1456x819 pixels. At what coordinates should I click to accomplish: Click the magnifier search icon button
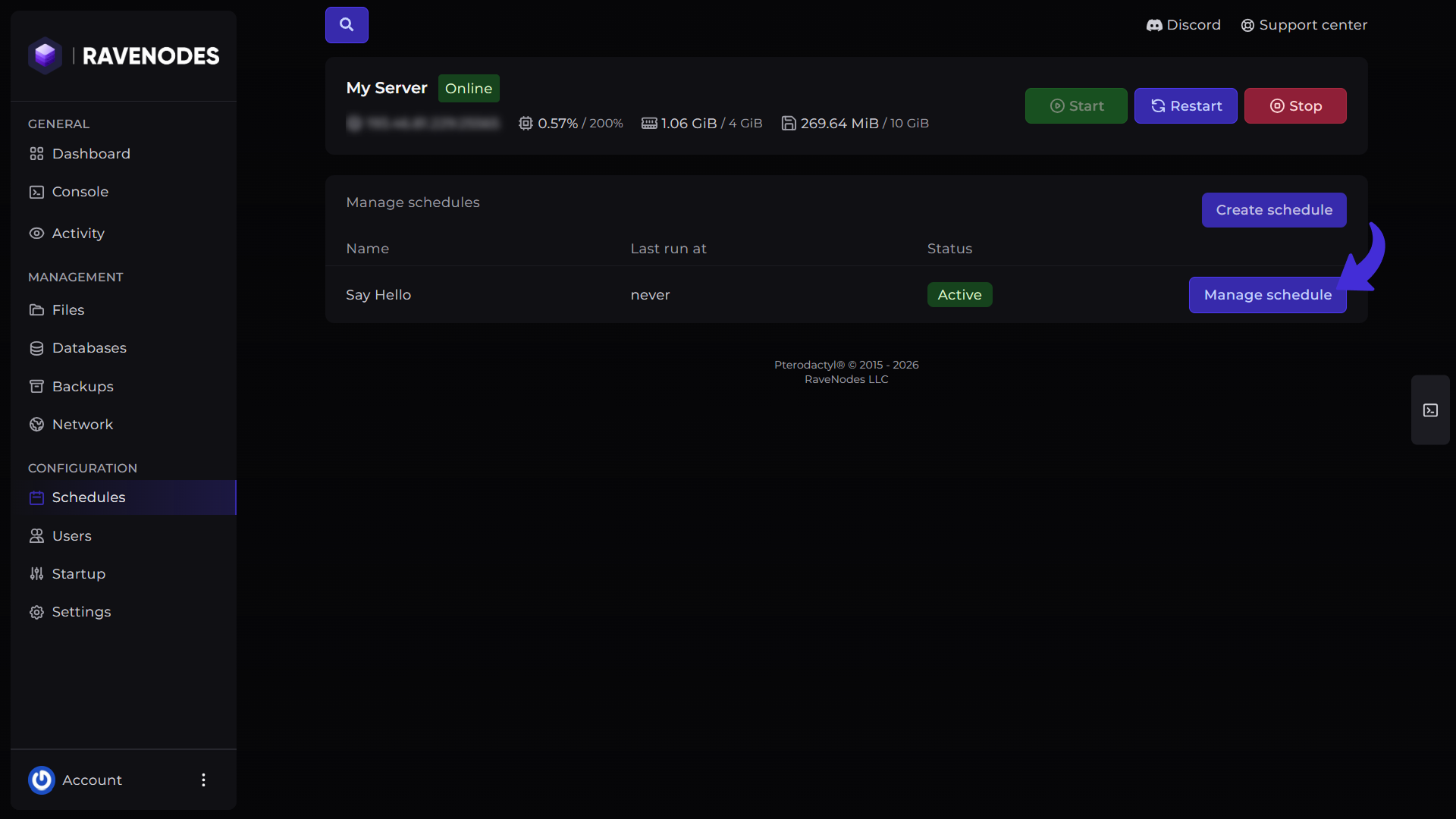click(x=347, y=25)
